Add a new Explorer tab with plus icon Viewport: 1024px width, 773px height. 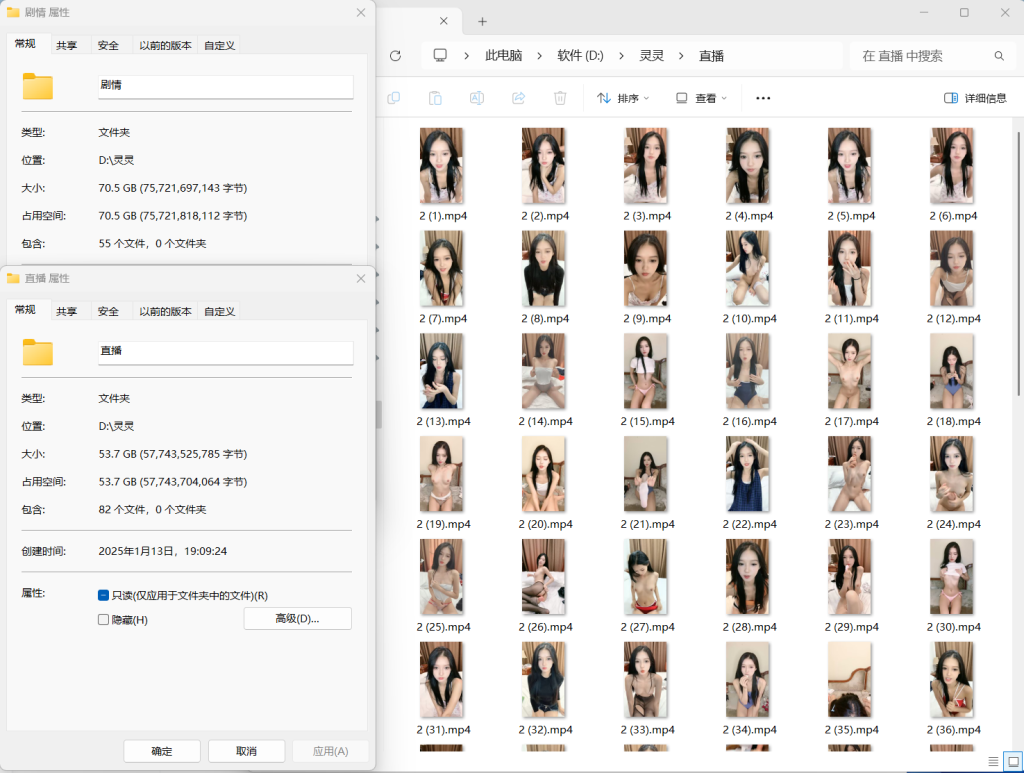point(482,22)
